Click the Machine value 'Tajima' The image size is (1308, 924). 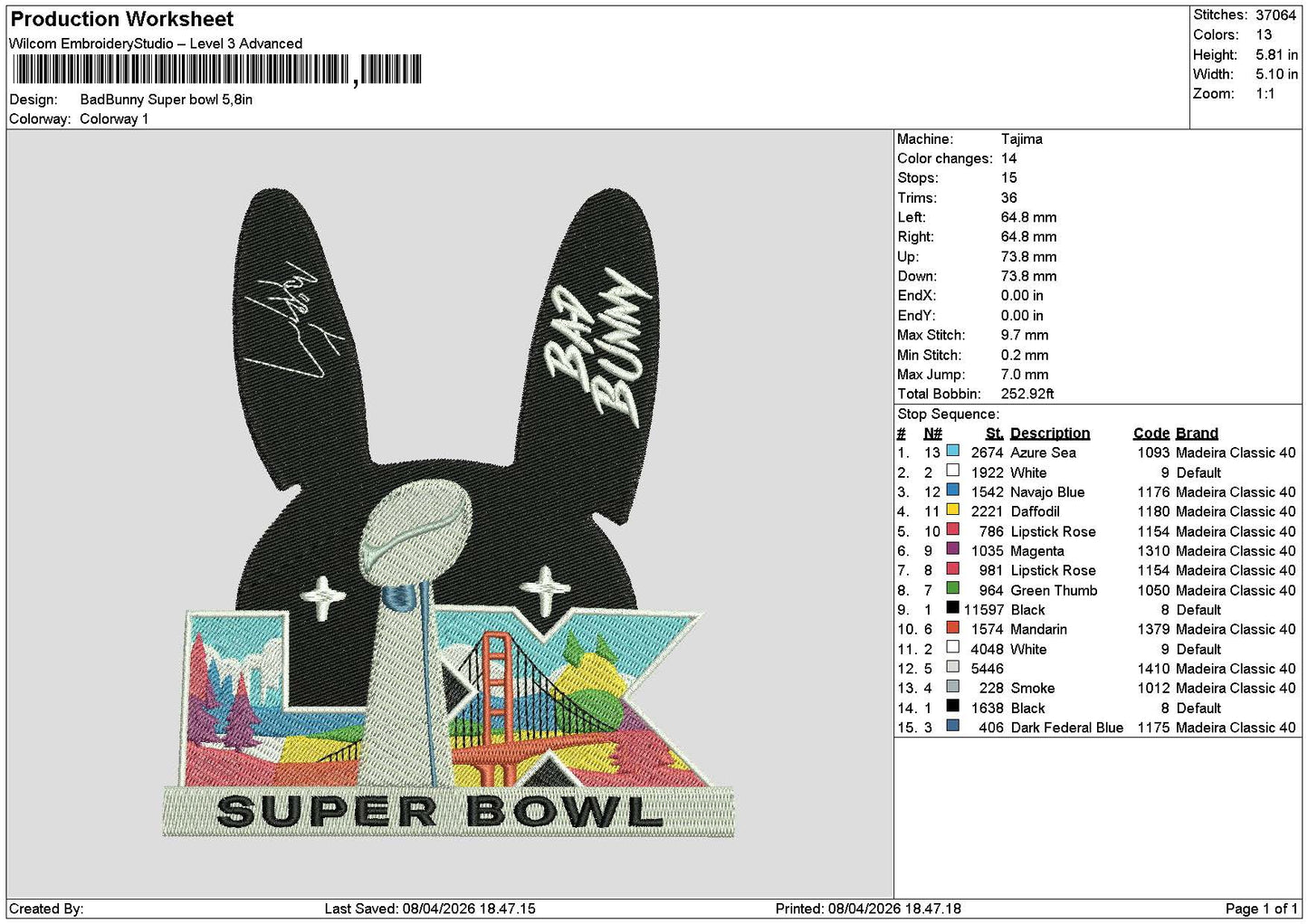[x=1022, y=139]
